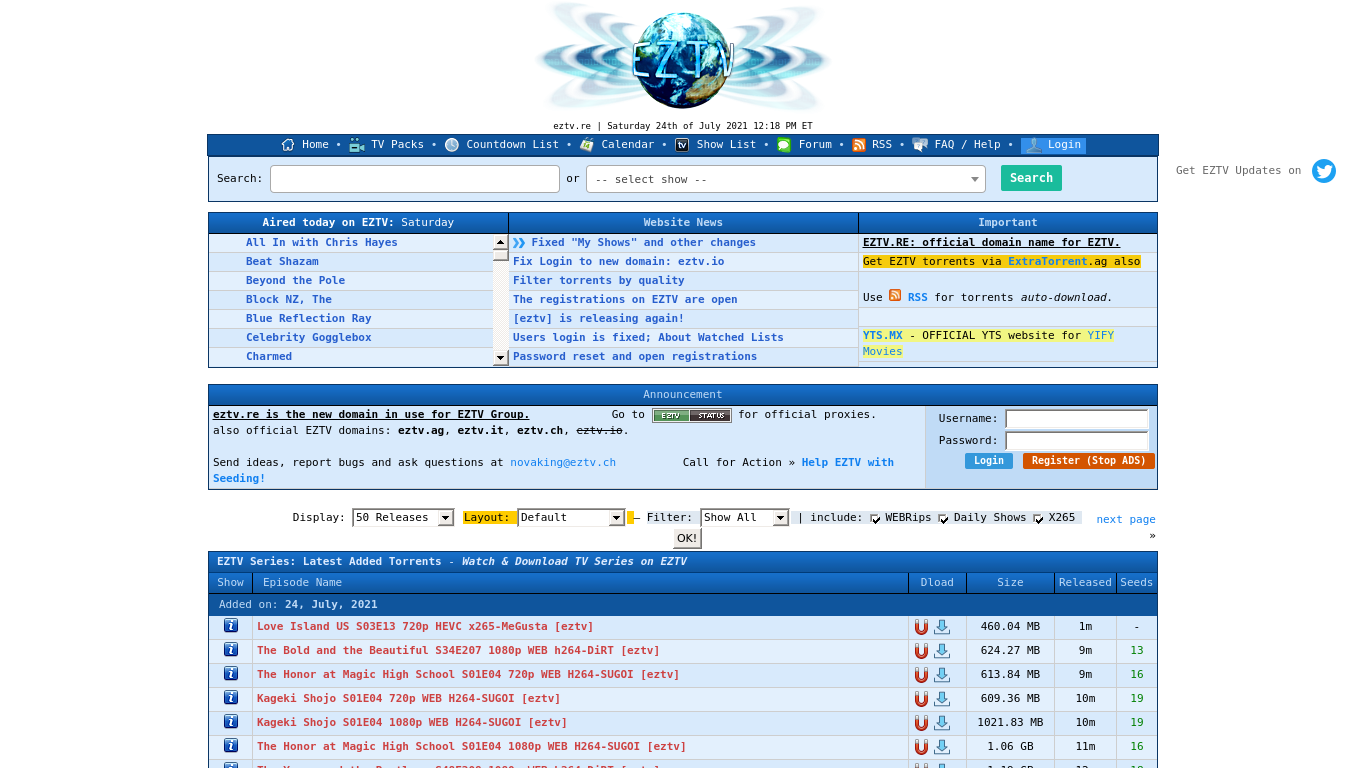This screenshot has width=1366, height=768.
Task: Click scroll up arrow in Aired today list
Action: pos(501,243)
